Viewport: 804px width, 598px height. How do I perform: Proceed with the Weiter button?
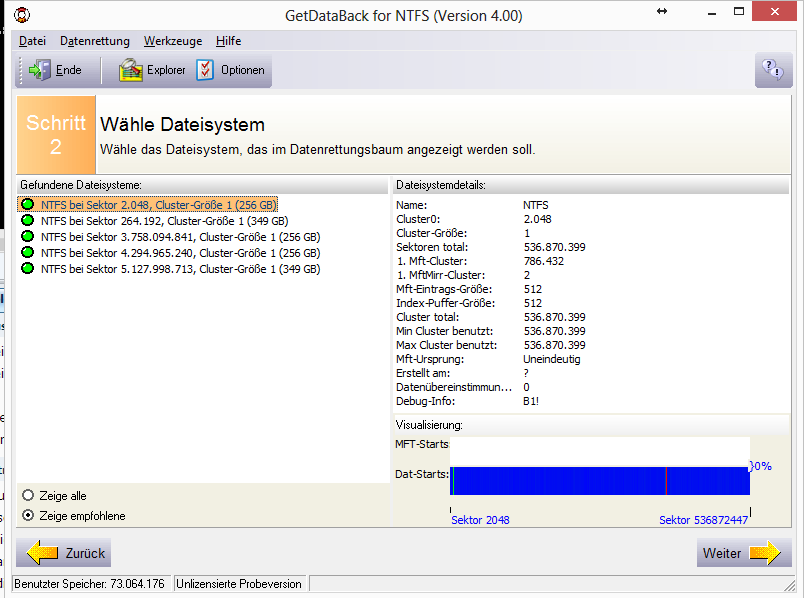click(744, 552)
